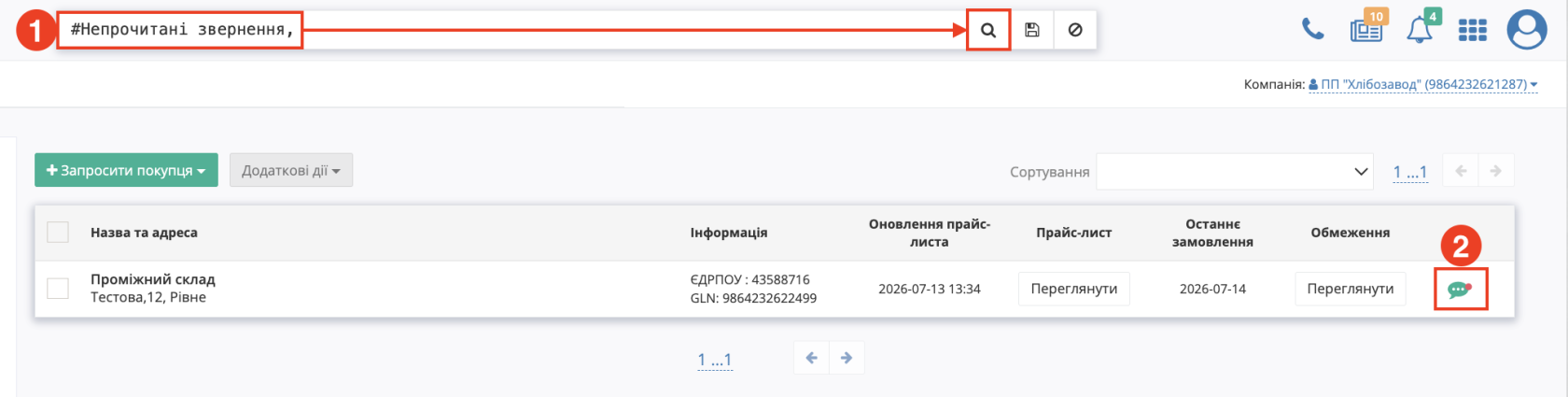Click the Прайс-лист column header
Screen dimensions: 1568x397
point(1074,233)
